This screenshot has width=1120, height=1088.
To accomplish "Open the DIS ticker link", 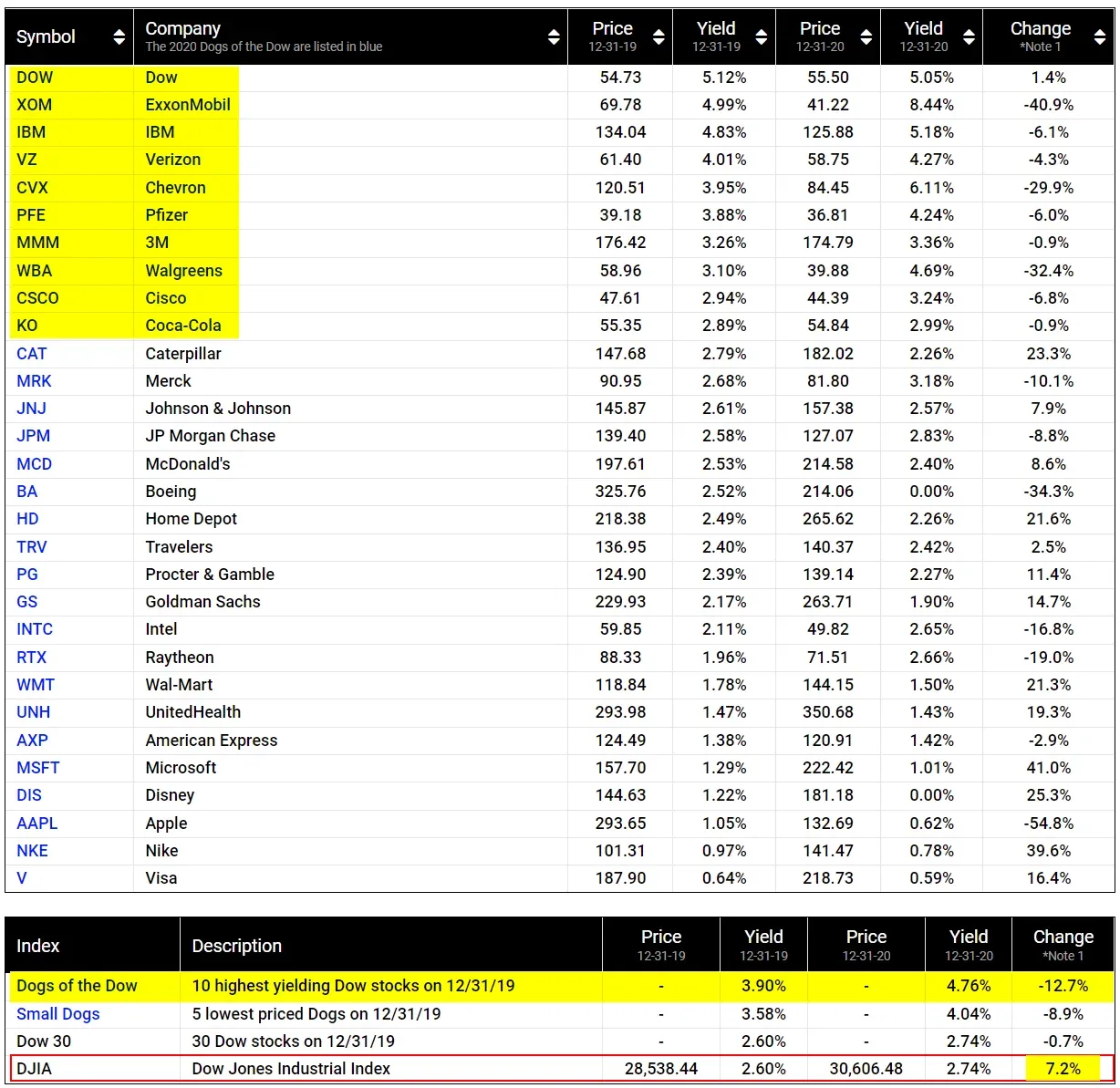I will [x=29, y=795].
